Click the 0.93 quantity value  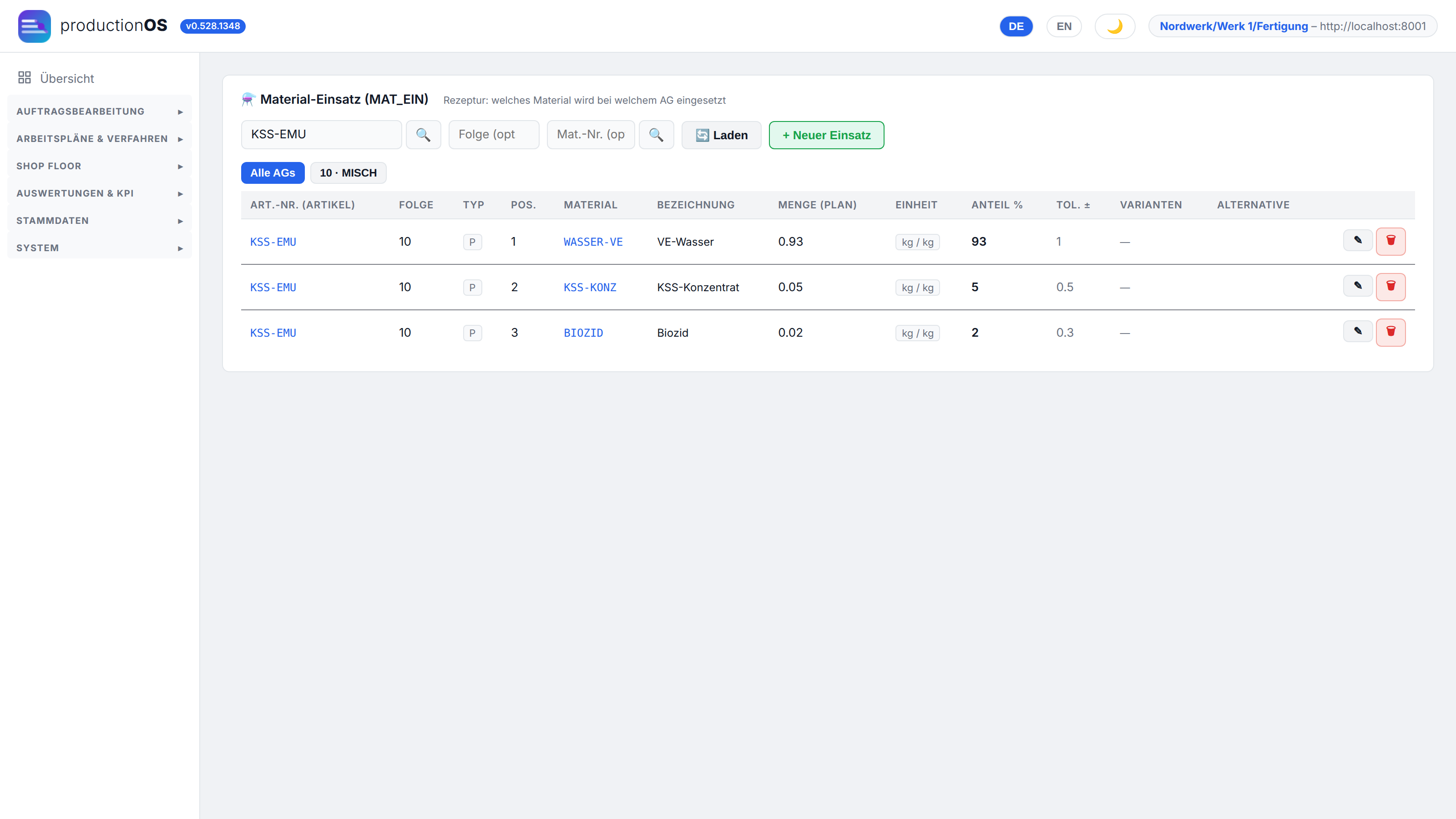(790, 242)
